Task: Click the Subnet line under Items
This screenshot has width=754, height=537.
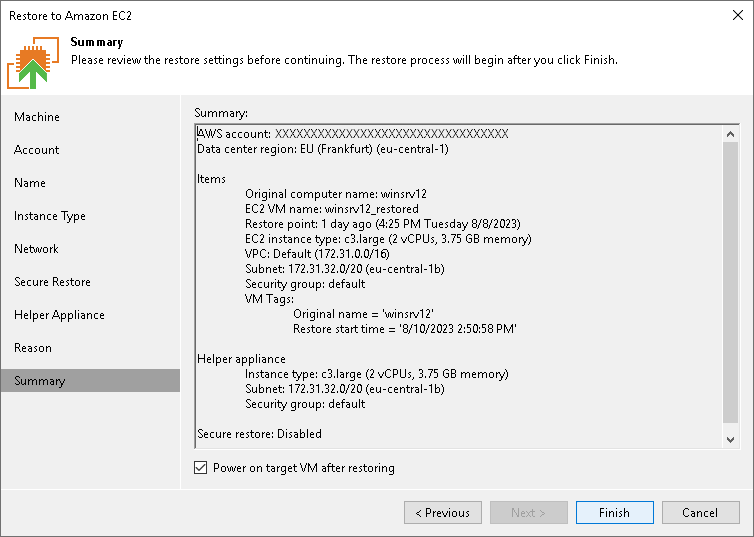Action: [345, 269]
